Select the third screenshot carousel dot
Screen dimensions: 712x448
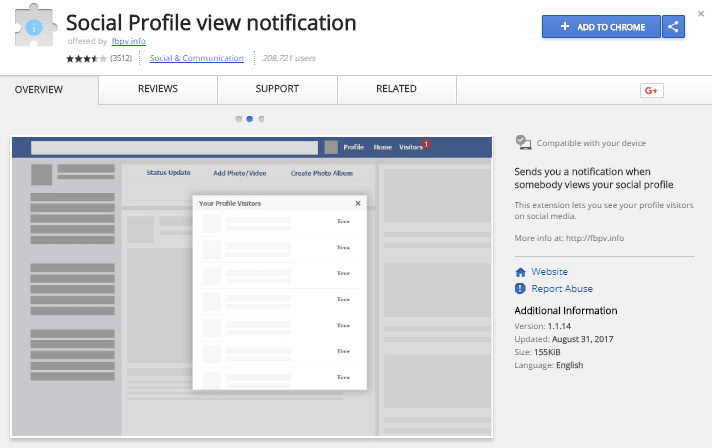(261, 119)
